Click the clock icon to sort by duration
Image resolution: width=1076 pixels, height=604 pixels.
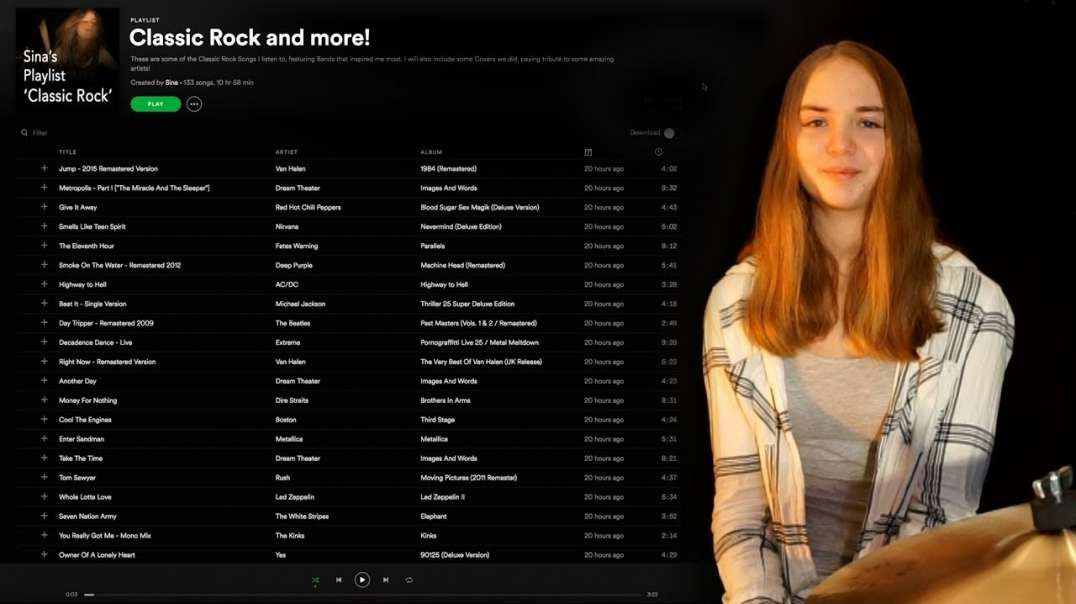657,150
